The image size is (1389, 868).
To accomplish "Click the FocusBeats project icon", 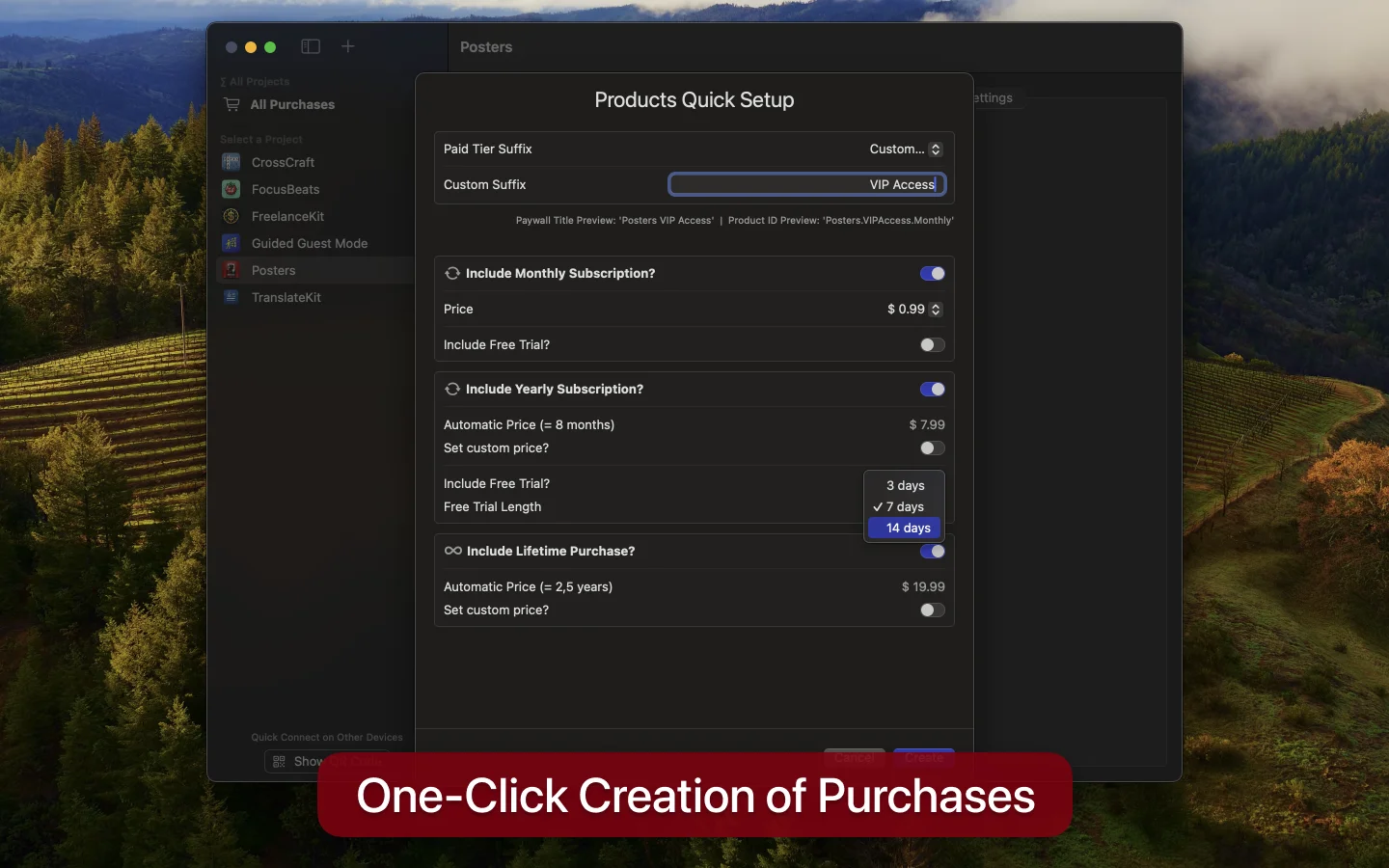I will (231, 189).
